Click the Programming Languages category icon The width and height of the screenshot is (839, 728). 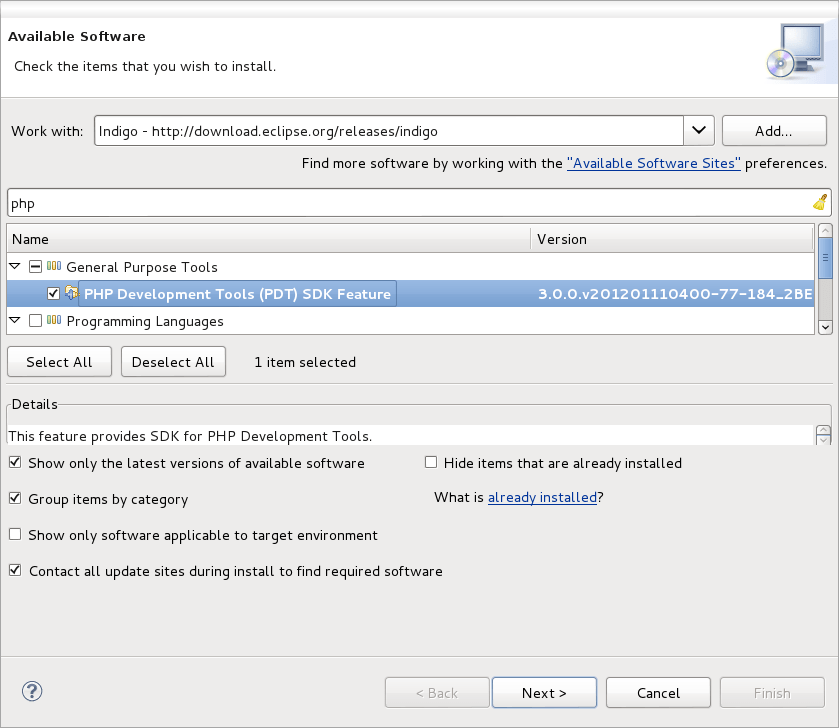(54, 320)
